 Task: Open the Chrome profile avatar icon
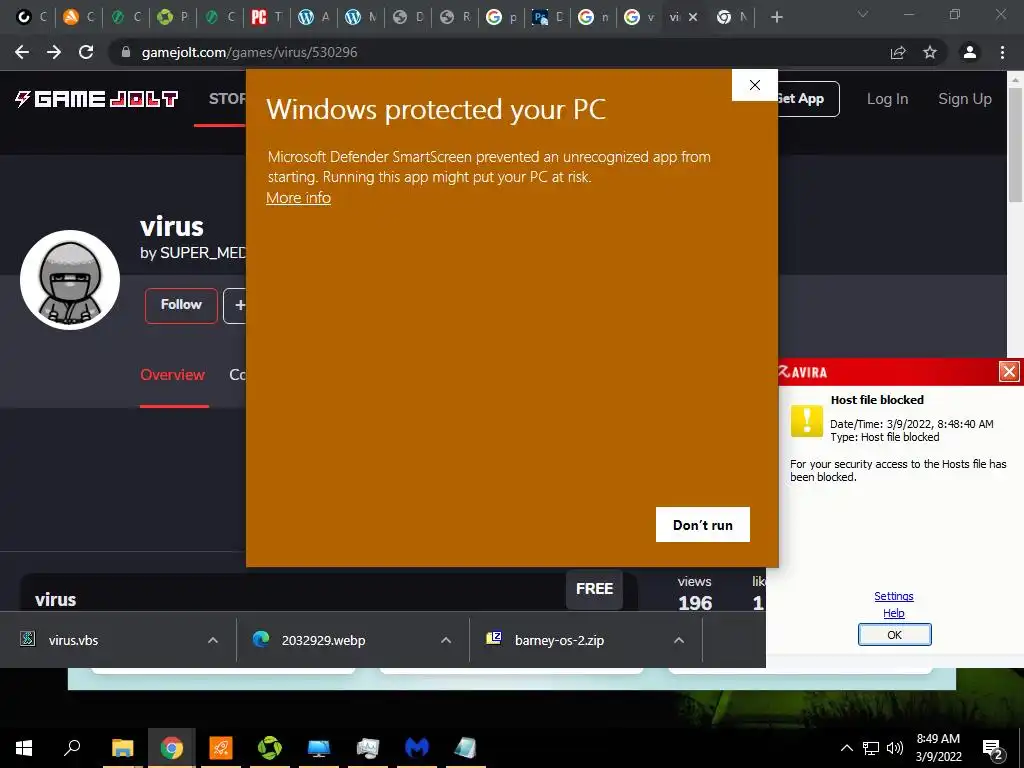(970, 52)
